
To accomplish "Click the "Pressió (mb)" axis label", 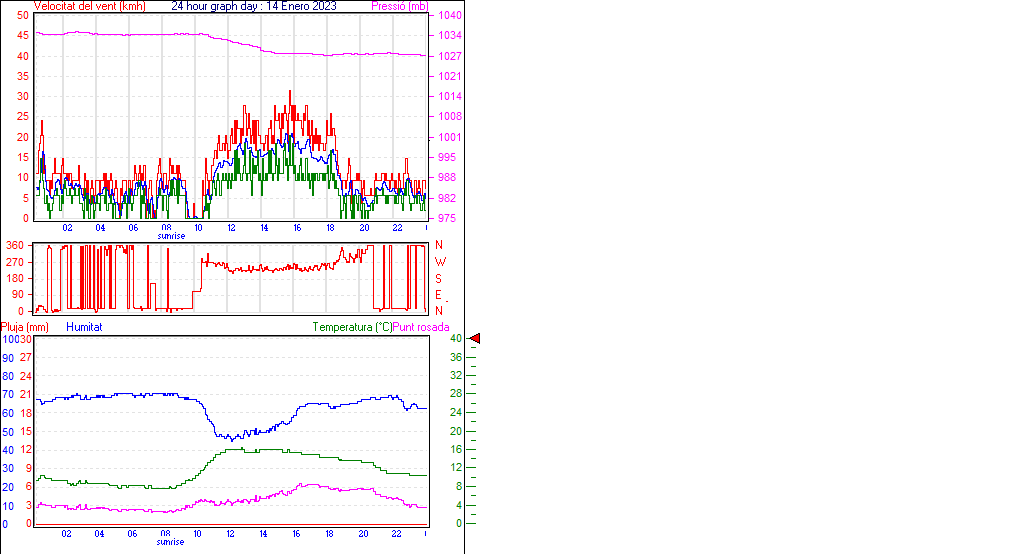I will tap(399, 6).
